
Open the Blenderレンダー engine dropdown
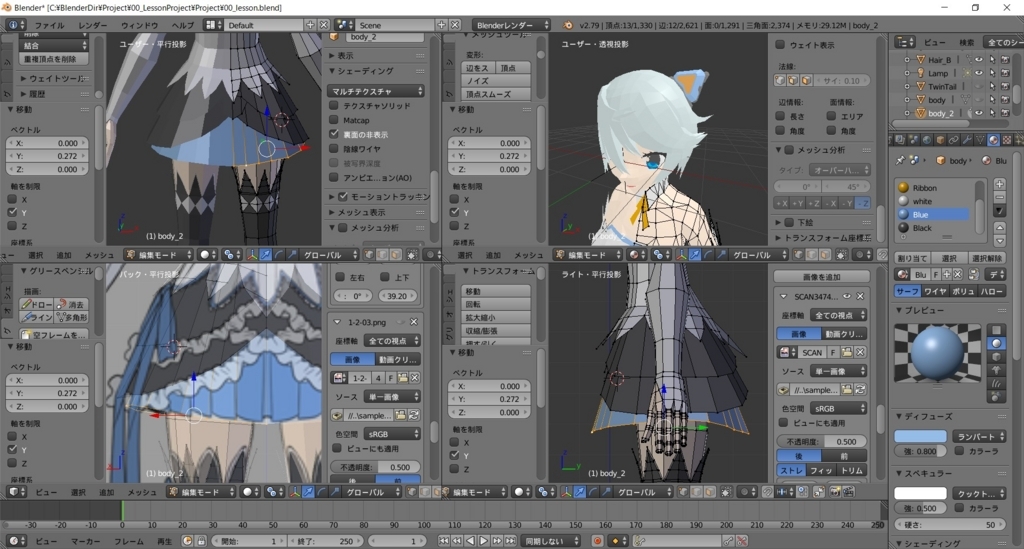[x=510, y=25]
